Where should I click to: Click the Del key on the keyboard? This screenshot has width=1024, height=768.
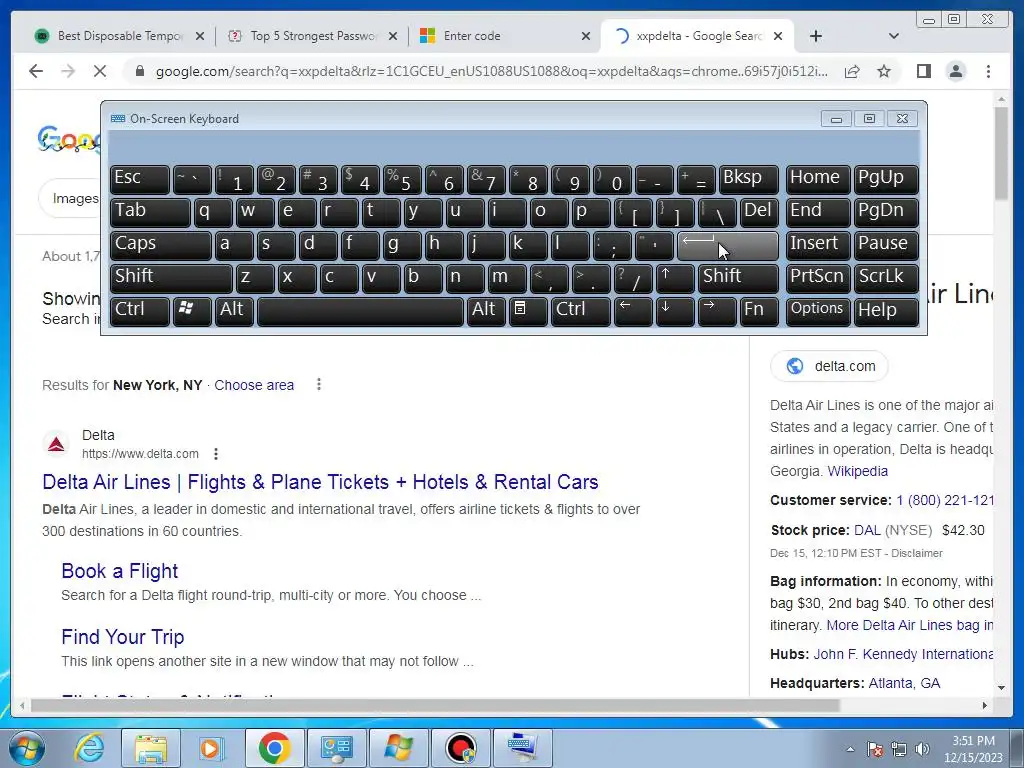(759, 212)
